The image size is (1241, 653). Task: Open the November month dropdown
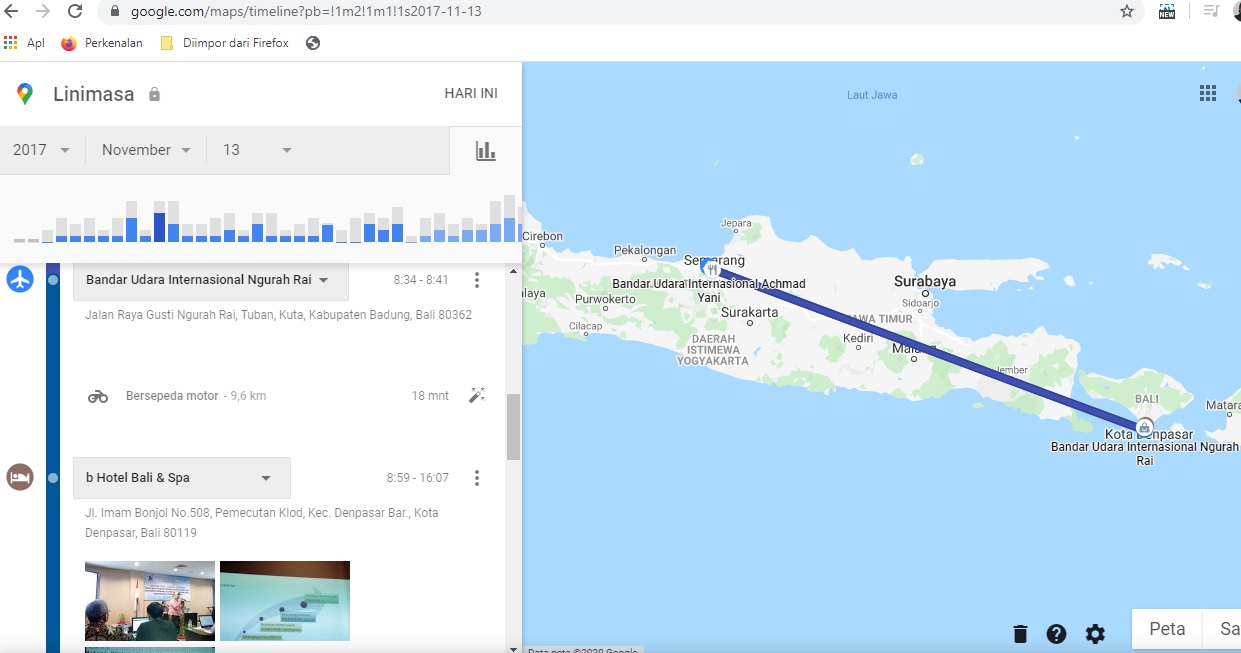[146, 150]
